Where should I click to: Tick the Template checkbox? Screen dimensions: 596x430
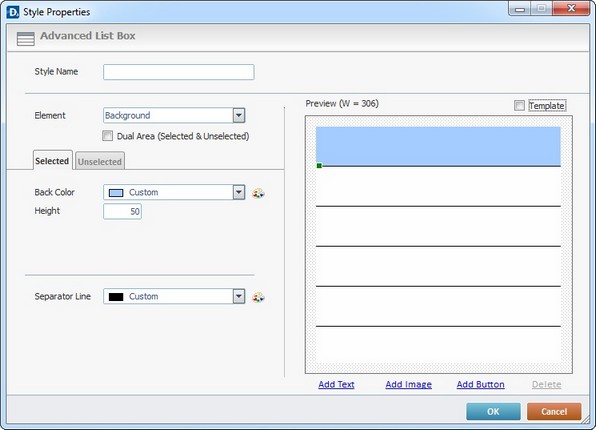point(519,105)
